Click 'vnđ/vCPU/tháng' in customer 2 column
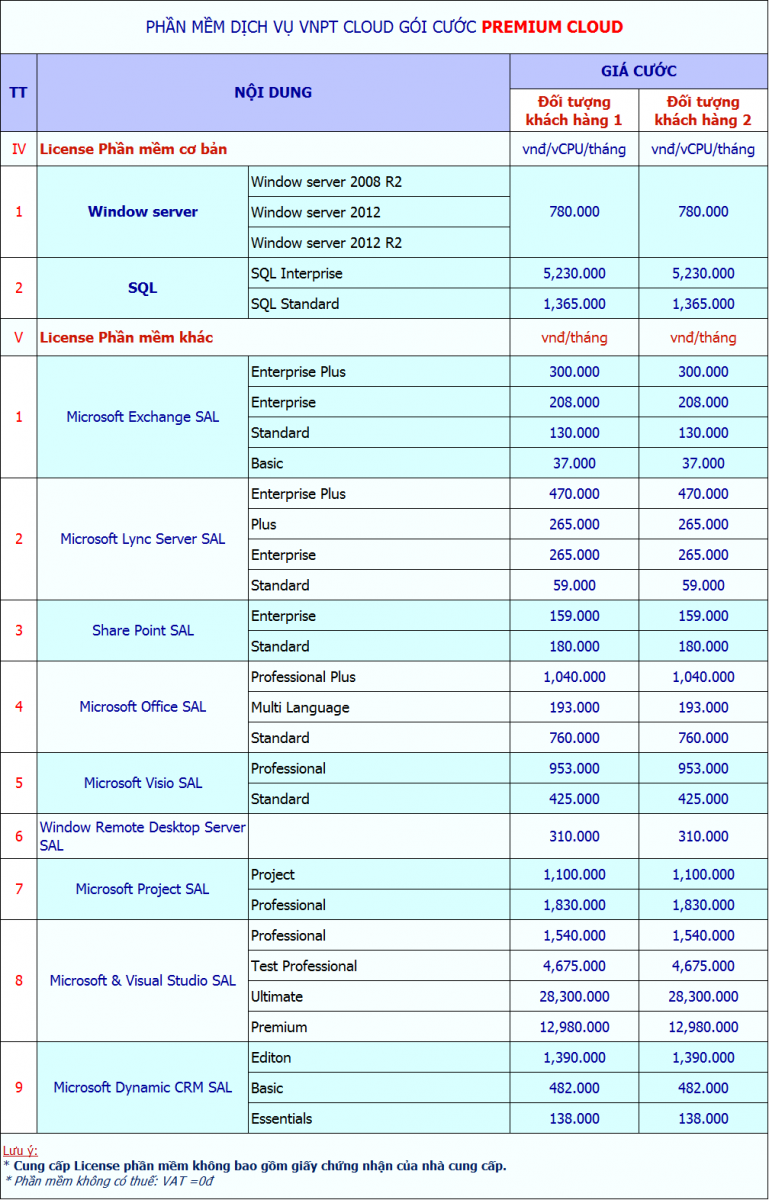 (703, 149)
